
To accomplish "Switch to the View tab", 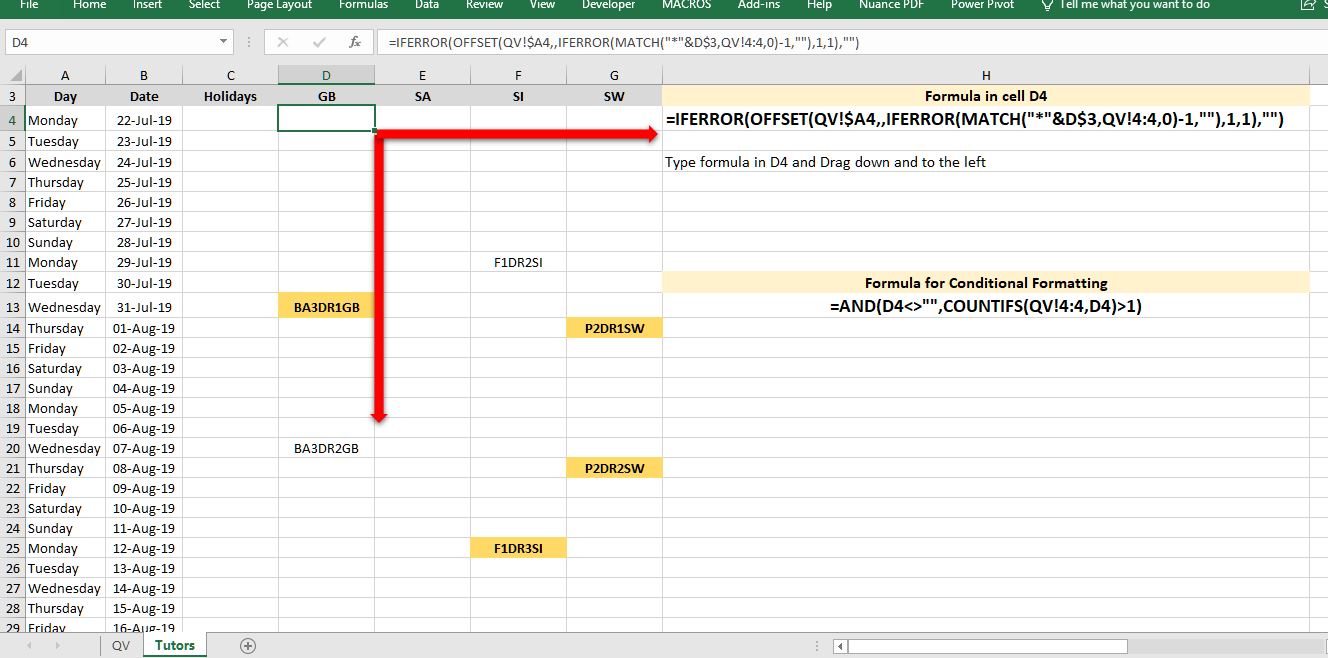I will click(x=542, y=5).
